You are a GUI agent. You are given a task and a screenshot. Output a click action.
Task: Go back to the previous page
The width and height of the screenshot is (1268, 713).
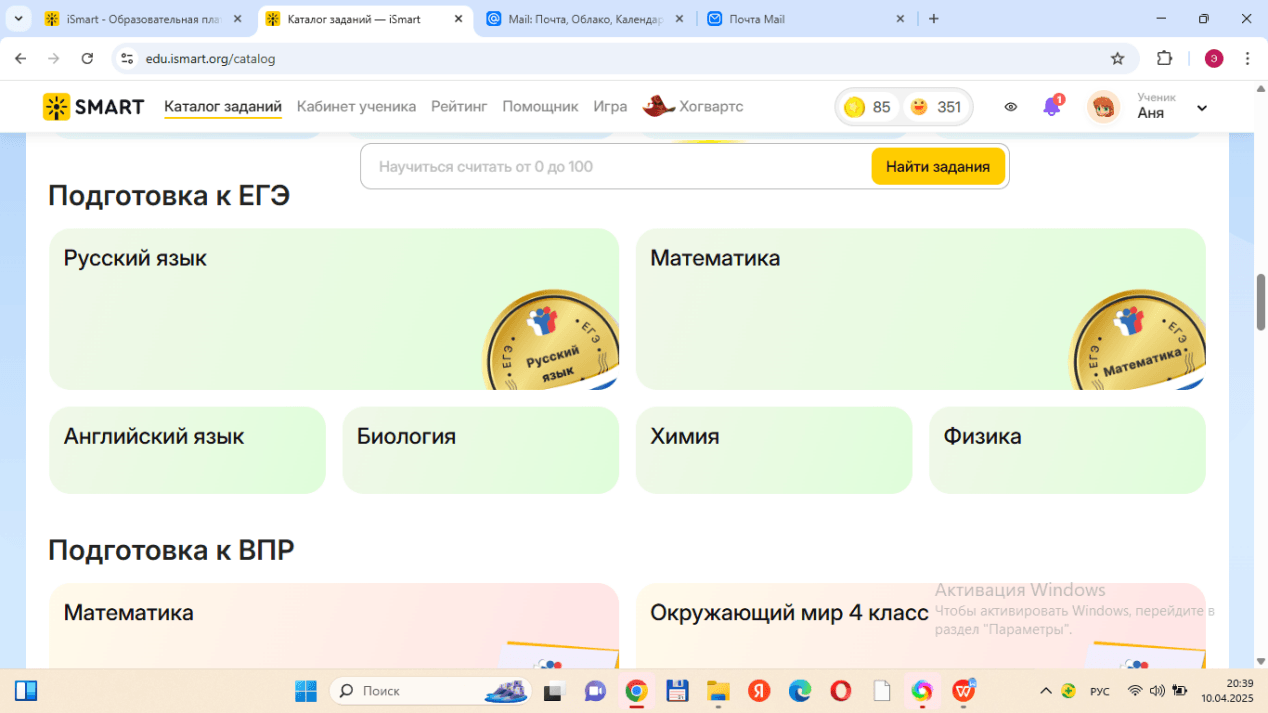coord(21,59)
